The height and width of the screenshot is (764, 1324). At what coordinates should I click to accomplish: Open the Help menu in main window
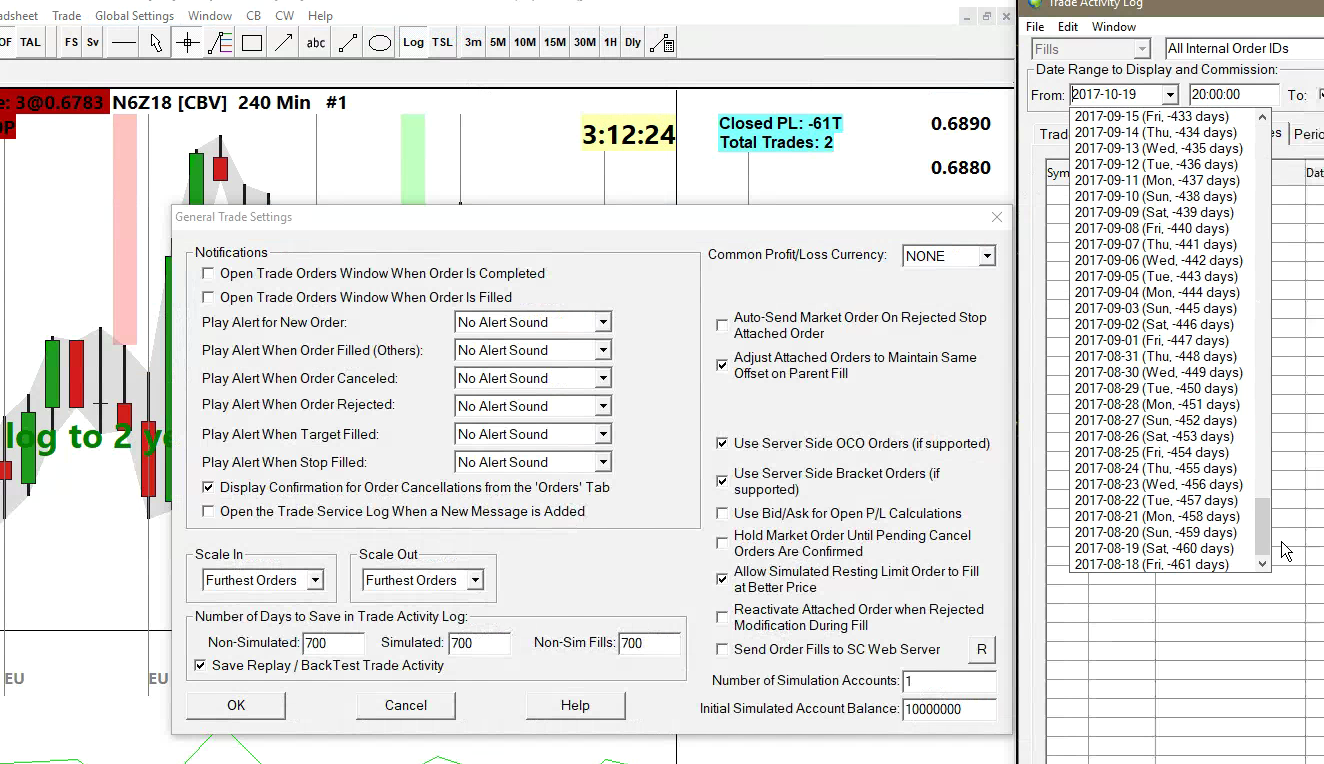[x=321, y=16]
